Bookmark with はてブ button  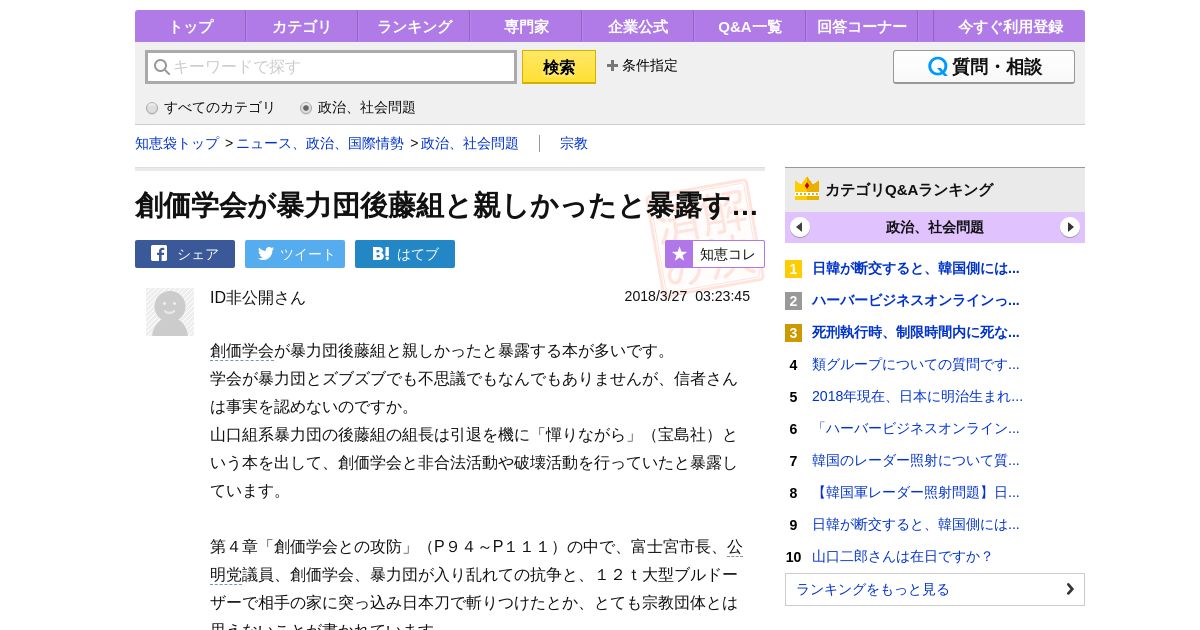[405, 254]
